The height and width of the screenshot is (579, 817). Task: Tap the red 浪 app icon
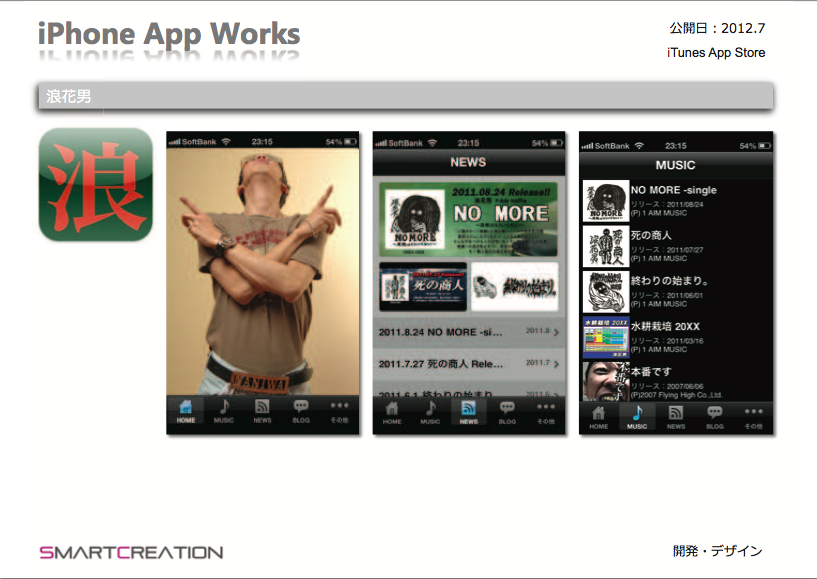coord(96,184)
